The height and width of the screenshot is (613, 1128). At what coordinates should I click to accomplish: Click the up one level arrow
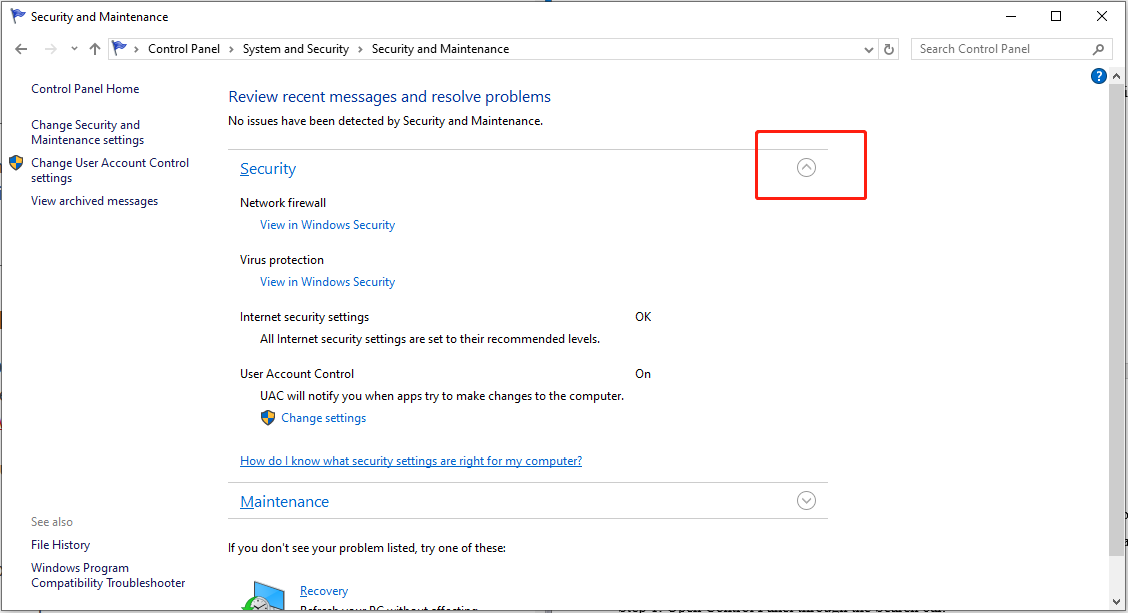(95, 49)
